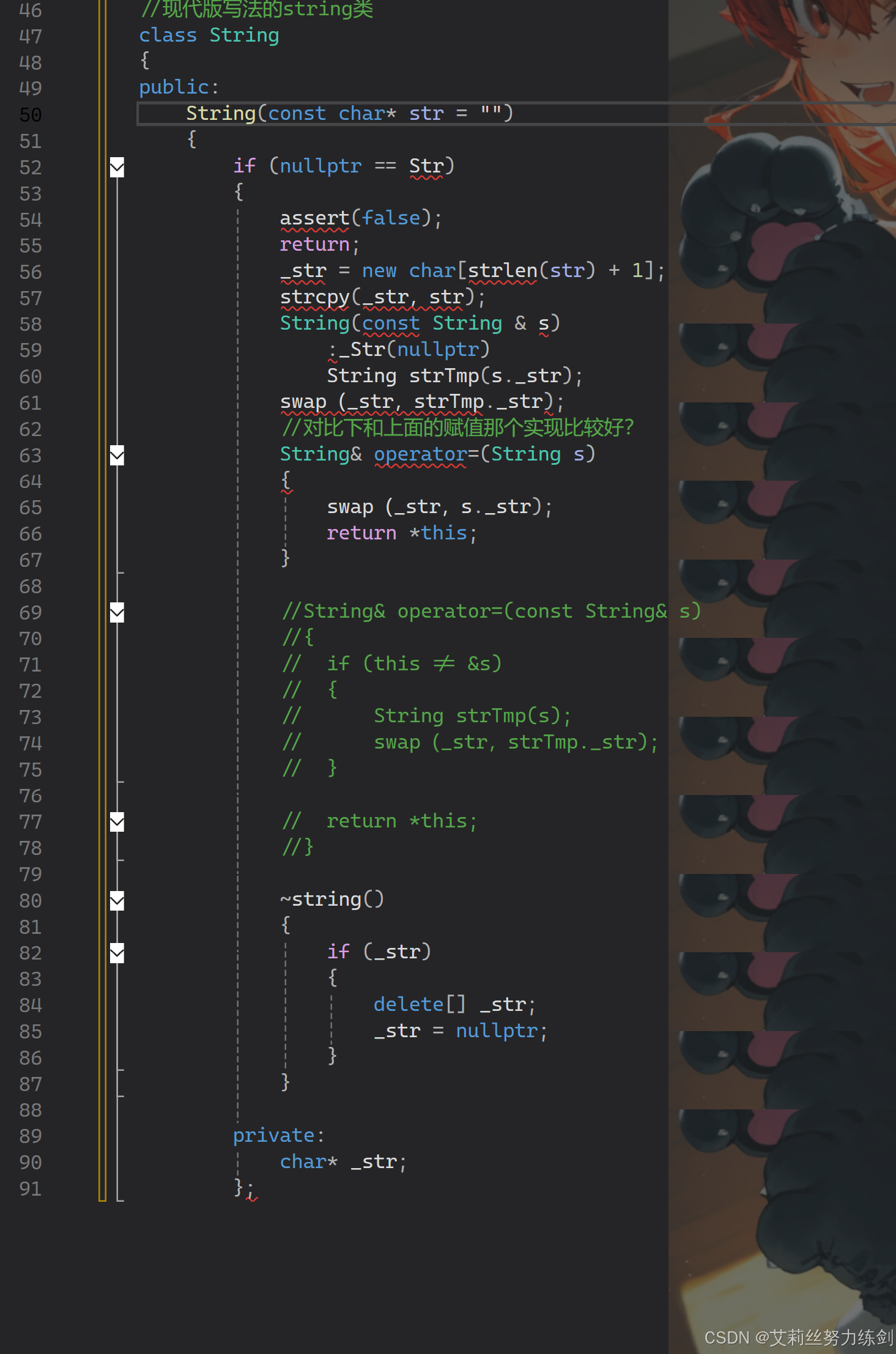The height and width of the screenshot is (1354, 896).
Task: Click the 'String(const String & s)' copy constructor
Action: (420, 324)
